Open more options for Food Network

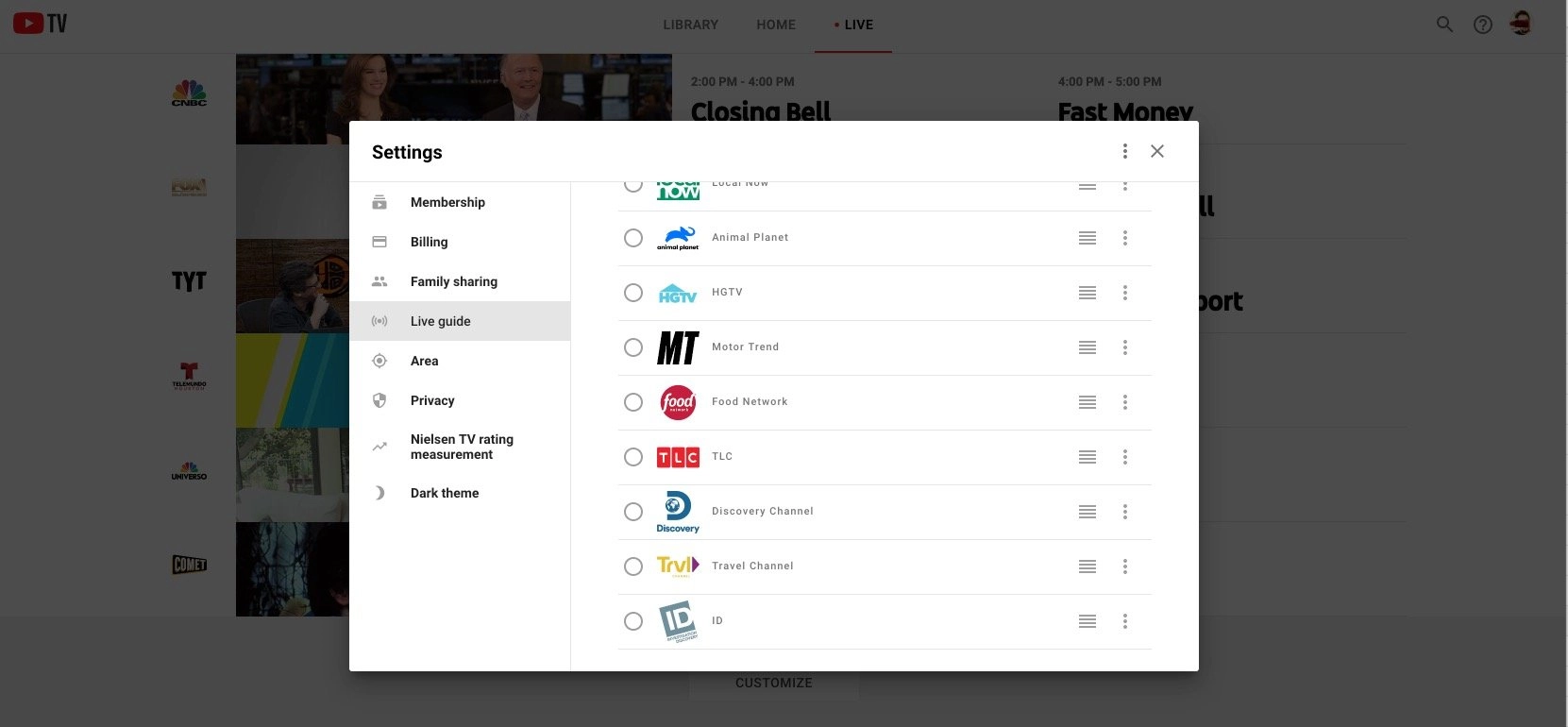(x=1124, y=402)
